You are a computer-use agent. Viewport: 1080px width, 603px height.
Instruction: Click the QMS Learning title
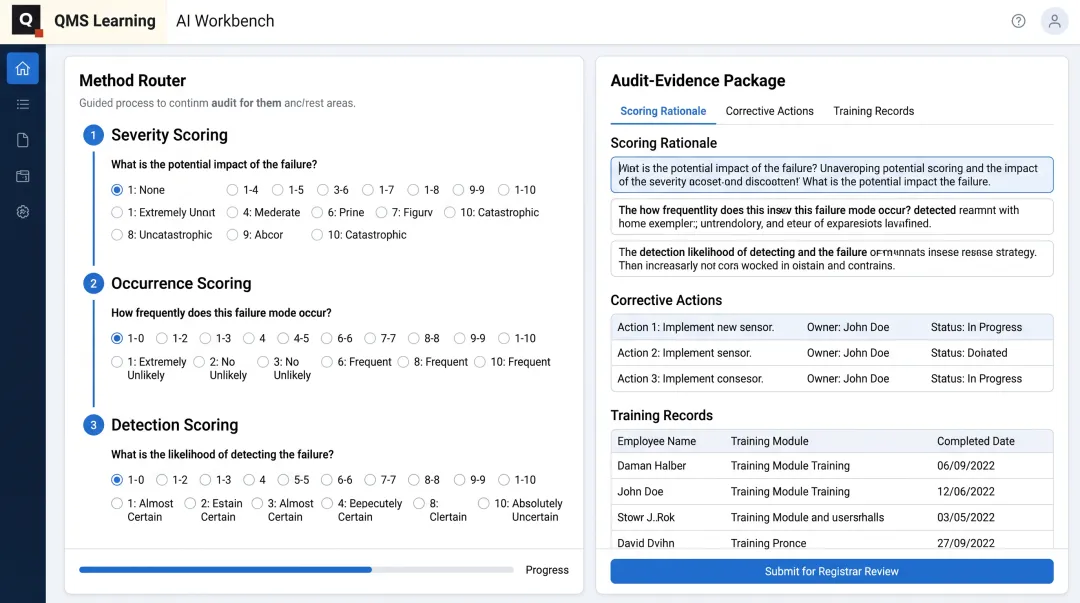pyautogui.click(x=105, y=21)
